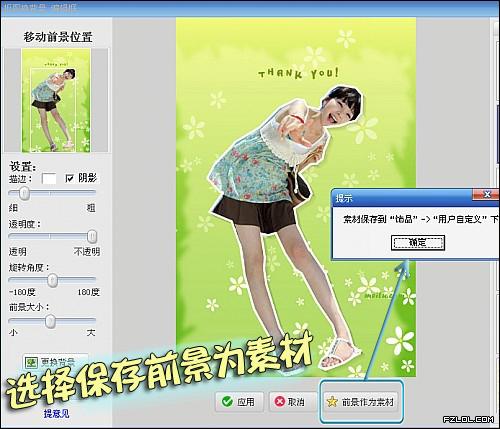Viewport: 500px width, 429px height.
Task: Click the rotation angle (旋转角度) slider handle
Action: (52, 280)
